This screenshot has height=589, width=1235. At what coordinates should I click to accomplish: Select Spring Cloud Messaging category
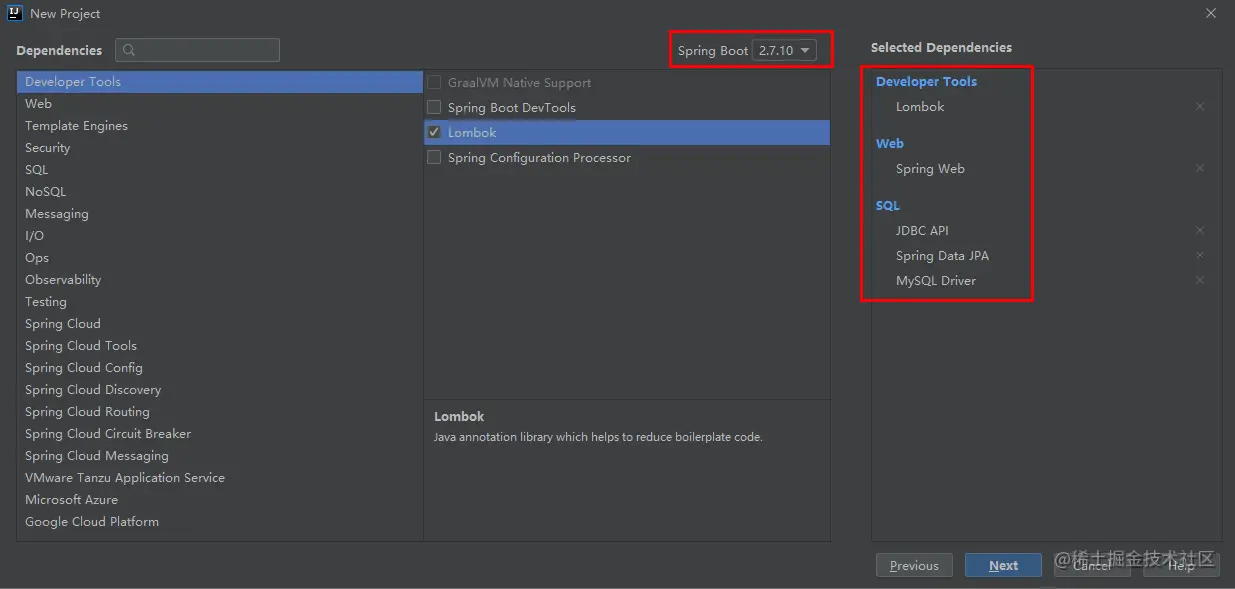(220, 456)
